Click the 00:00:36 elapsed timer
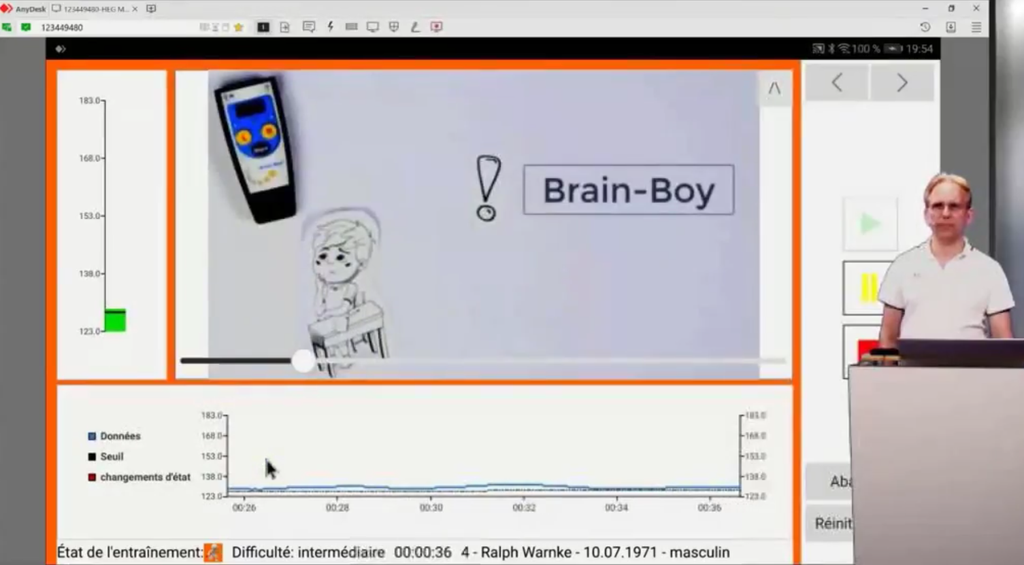This screenshot has width=1024, height=565. [423, 553]
